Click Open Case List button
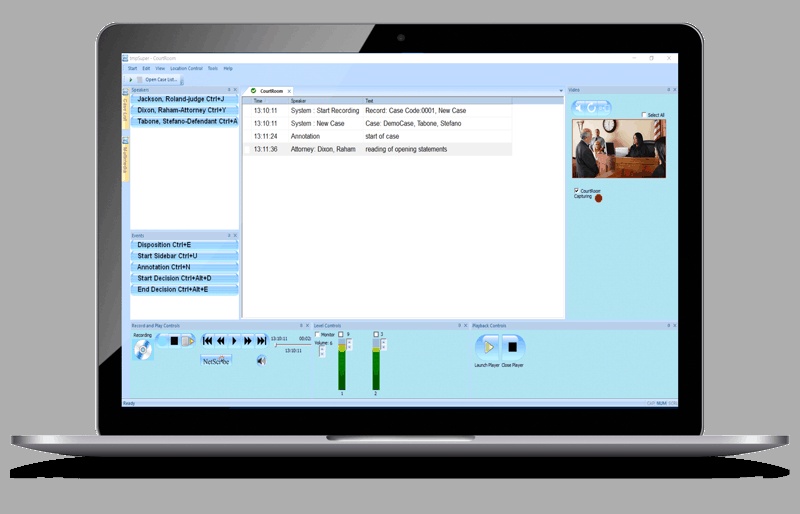The image size is (800, 514). (161, 80)
